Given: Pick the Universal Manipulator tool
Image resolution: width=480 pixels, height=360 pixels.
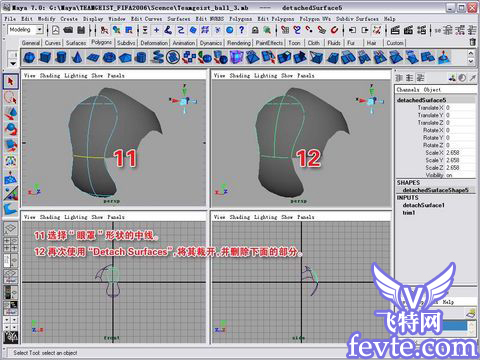Looking at the screenshot, I should [x=10, y=161].
